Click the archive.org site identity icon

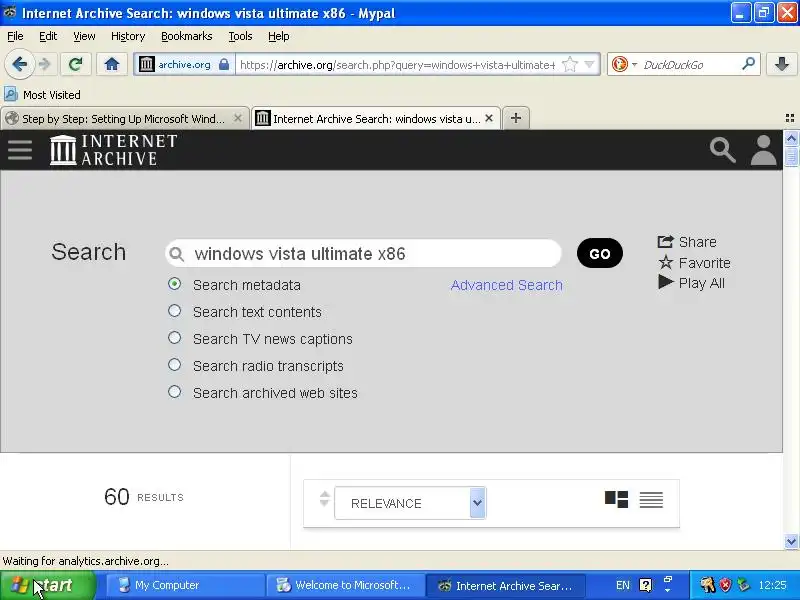[x=146, y=64]
